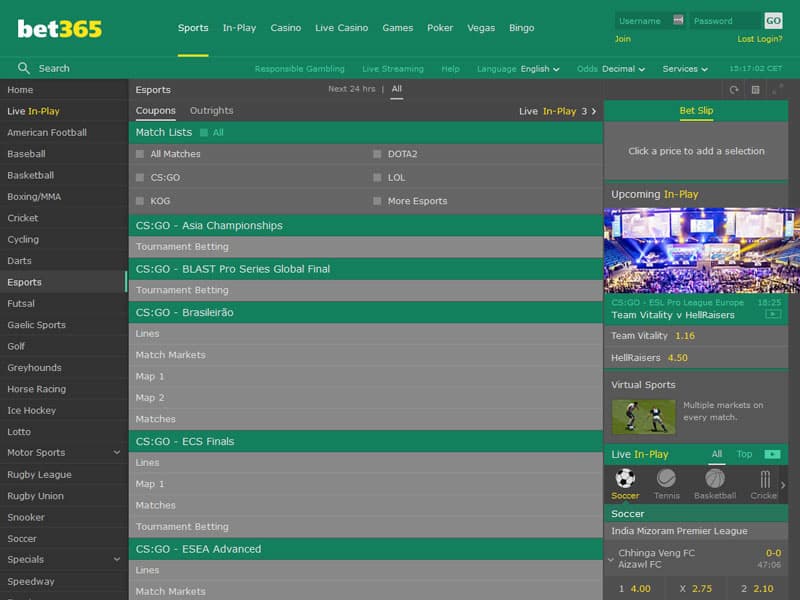Tick the All Matches checkbox
The height and width of the screenshot is (600, 800).
140,154
